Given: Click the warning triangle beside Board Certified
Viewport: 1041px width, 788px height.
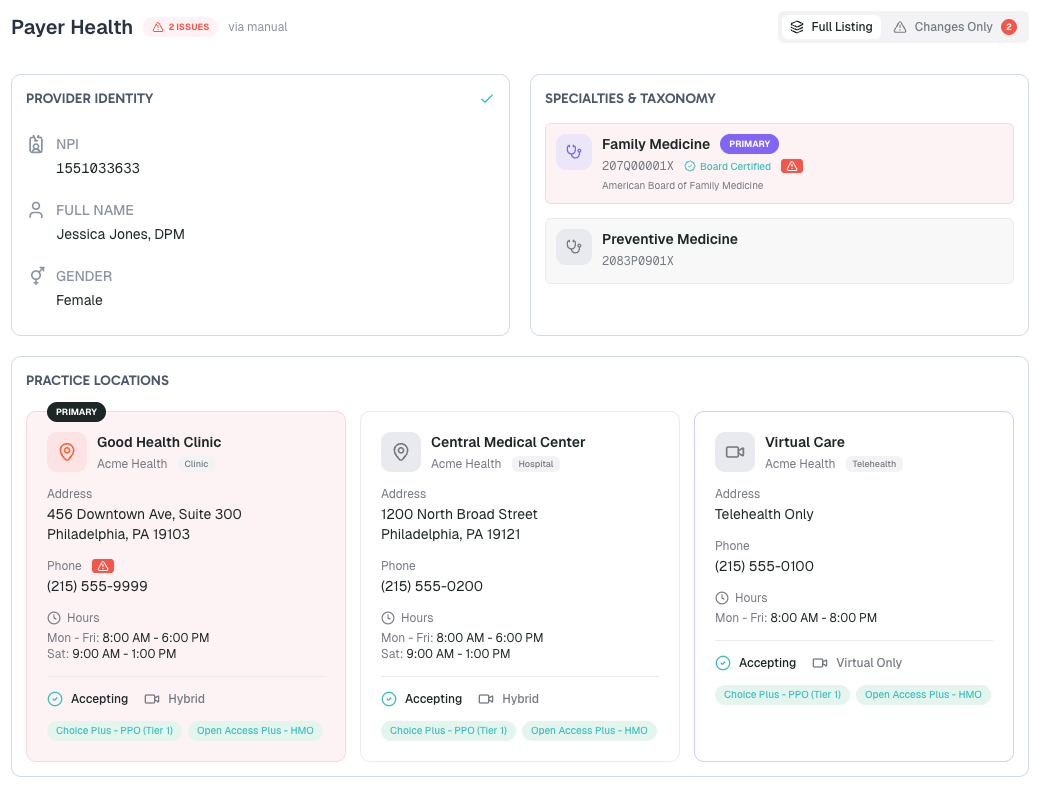Looking at the screenshot, I should (792, 165).
